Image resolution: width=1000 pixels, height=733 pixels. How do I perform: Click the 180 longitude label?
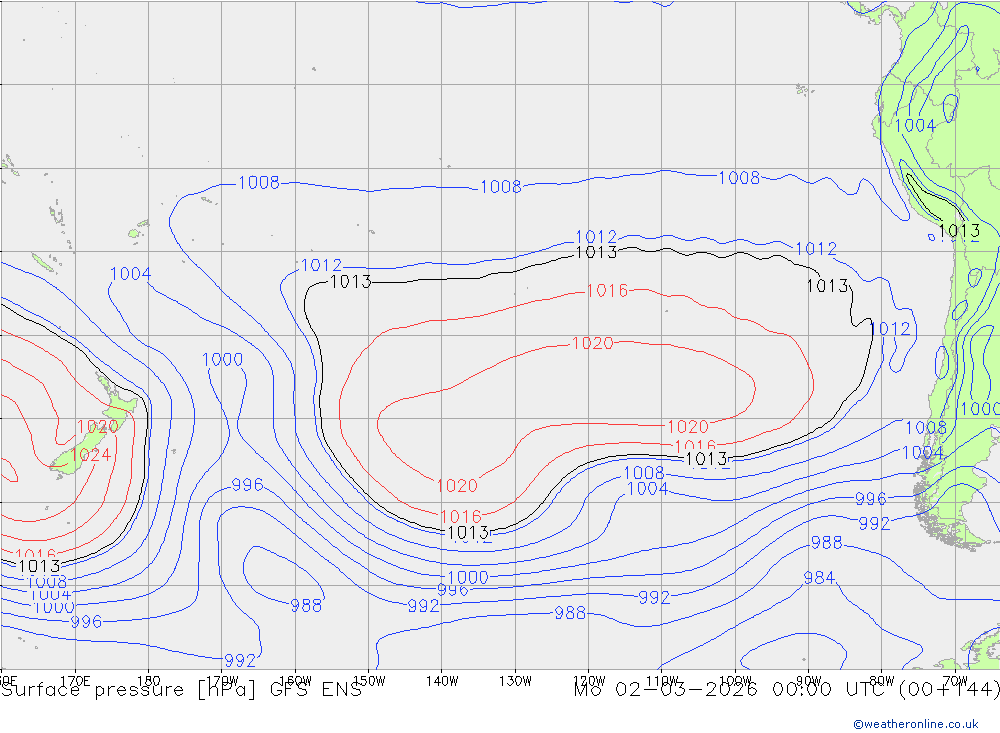149,681
